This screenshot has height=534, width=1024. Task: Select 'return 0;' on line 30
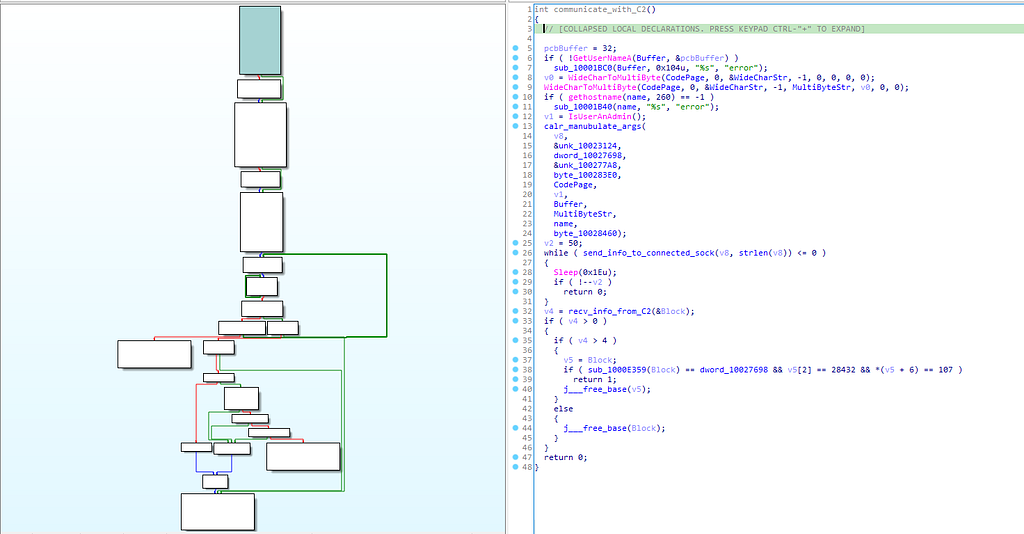click(x=584, y=292)
